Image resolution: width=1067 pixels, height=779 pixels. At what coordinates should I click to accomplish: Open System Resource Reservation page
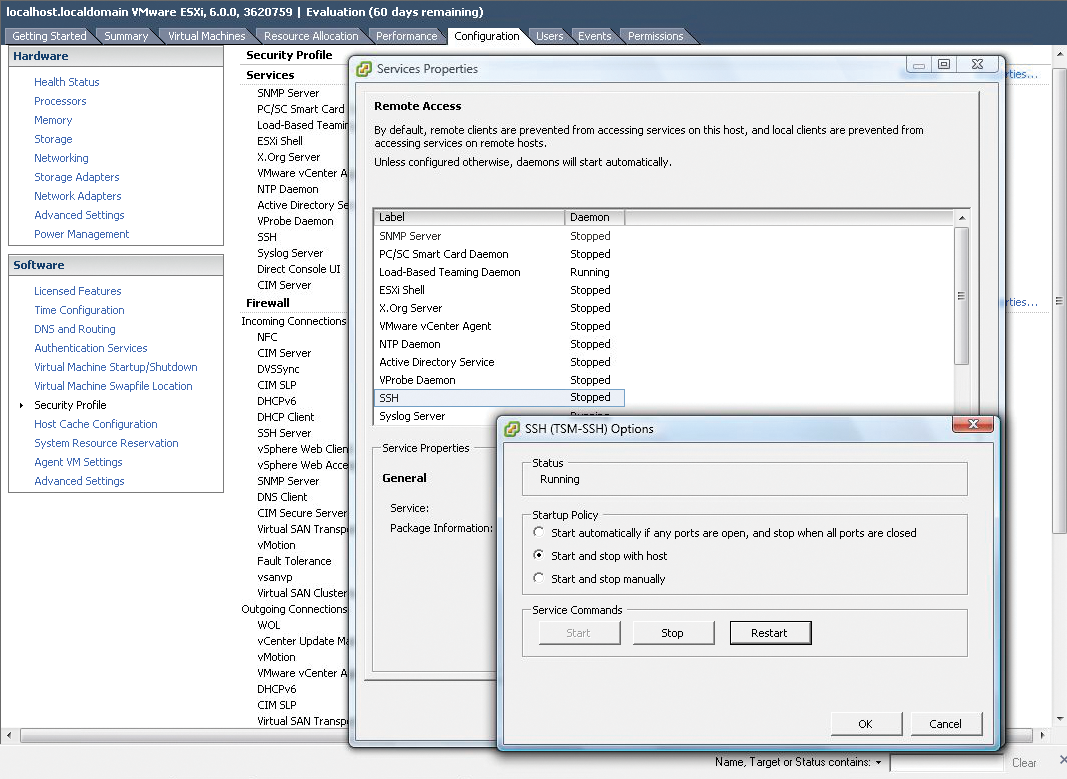106,443
